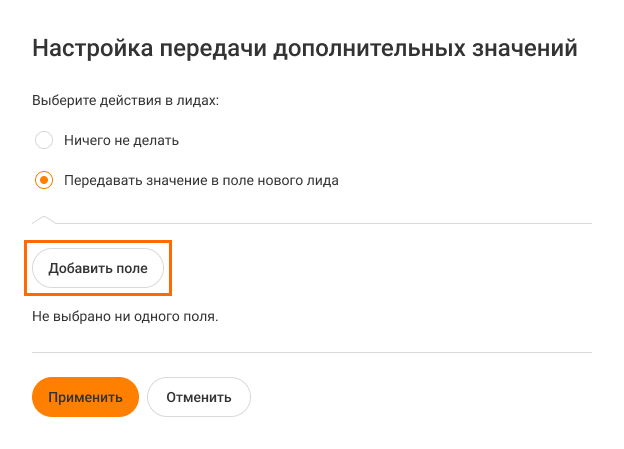Click the word "делать" in the first option
This screenshot has height=449, width=624.
pyautogui.click(x=156, y=140)
